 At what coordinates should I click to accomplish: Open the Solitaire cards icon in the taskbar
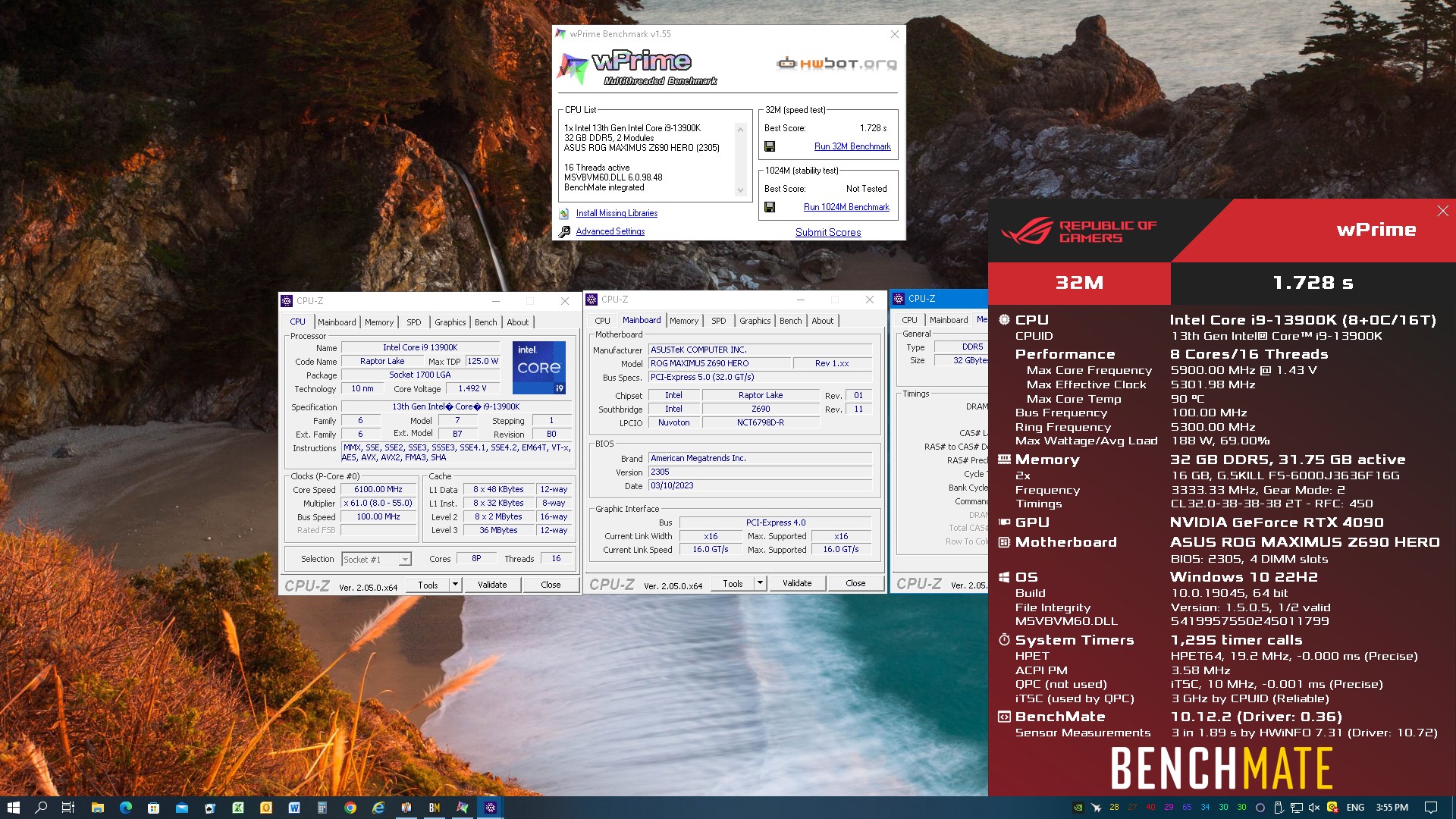click(x=210, y=808)
